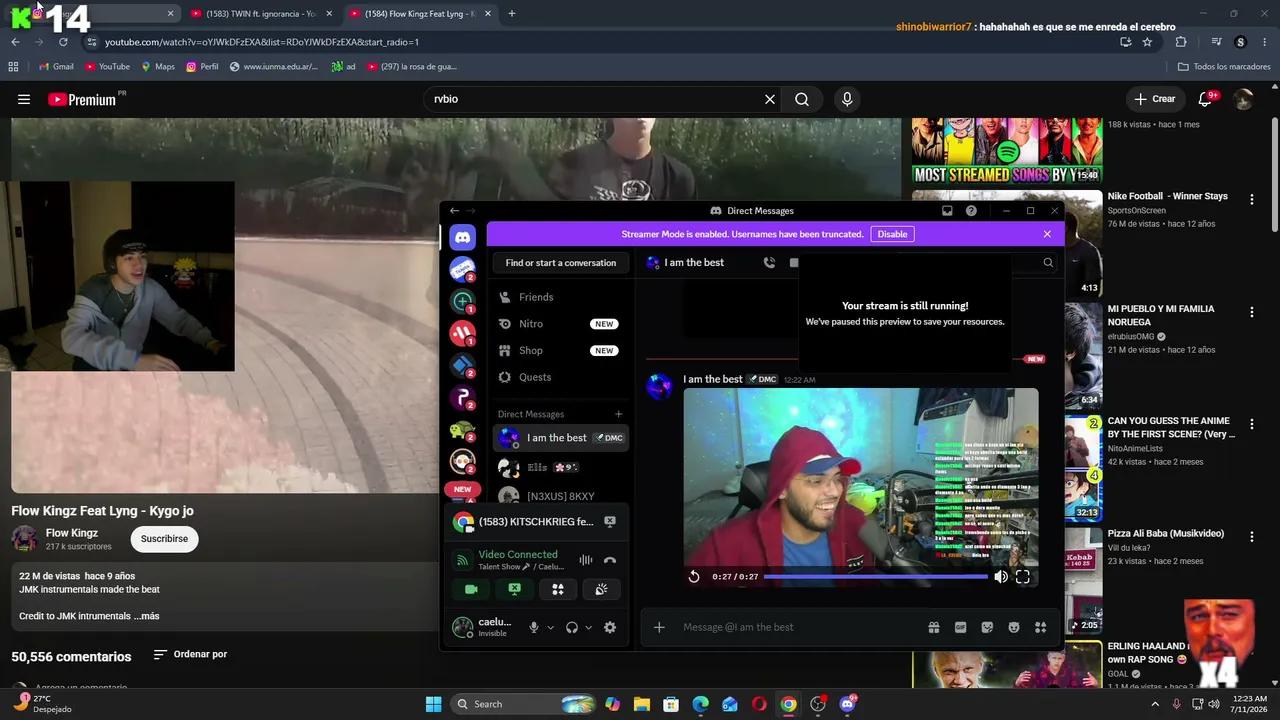
Task: Open the YouTube guide hamburger menu
Action: pos(24,99)
